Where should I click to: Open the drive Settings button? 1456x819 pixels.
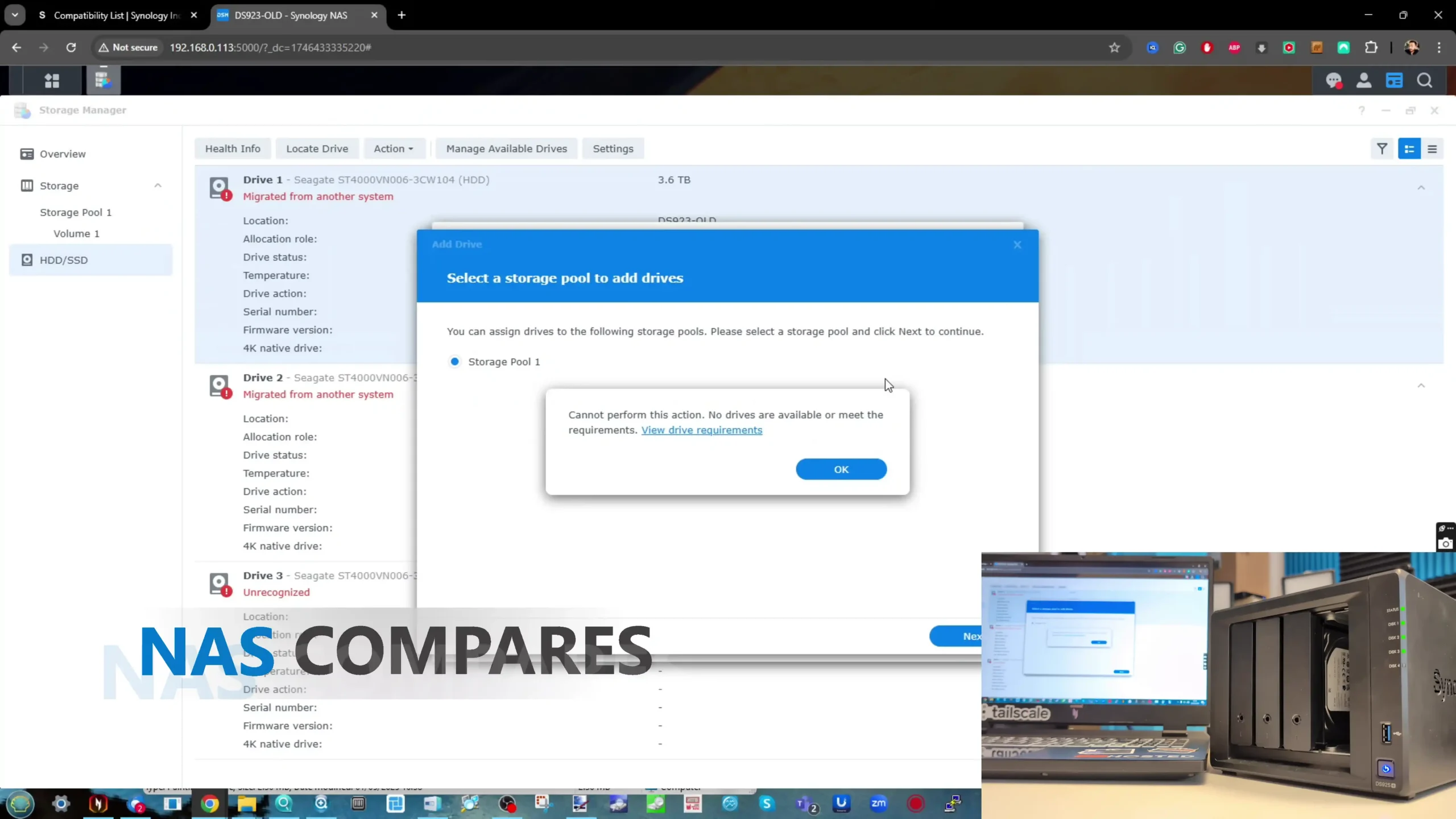[613, 149]
